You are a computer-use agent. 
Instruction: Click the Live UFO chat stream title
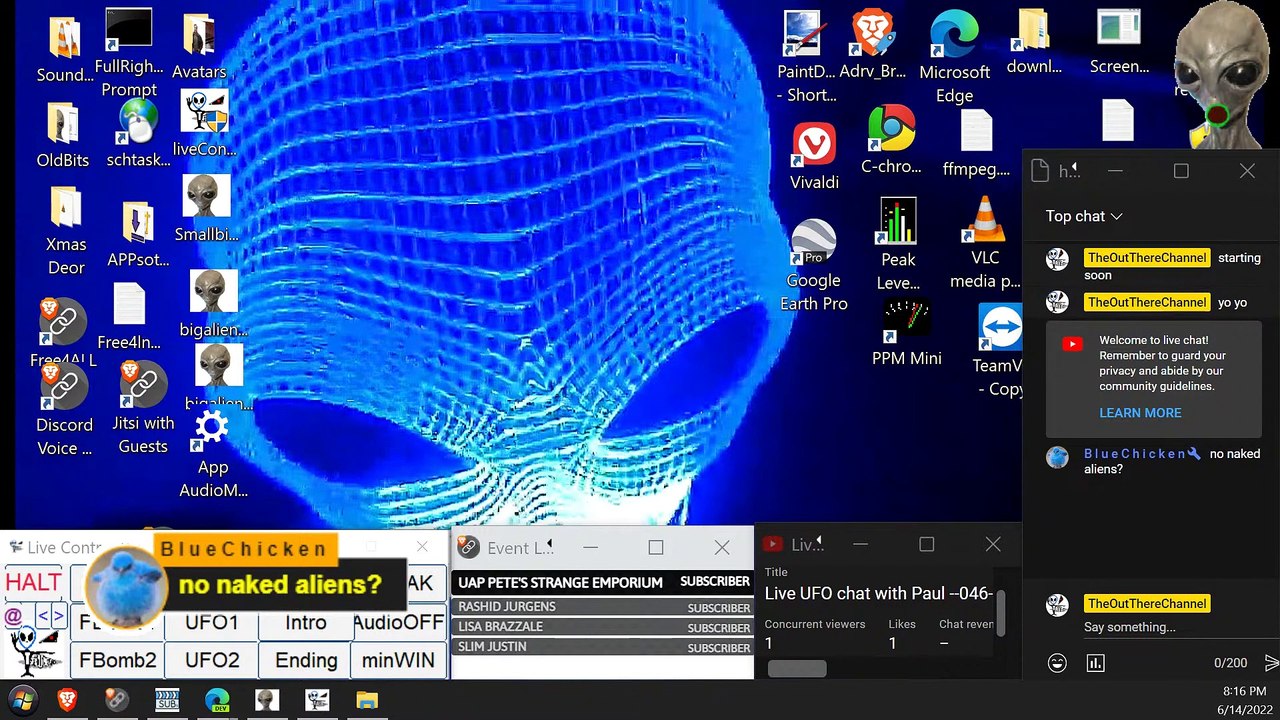pyautogui.click(x=878, y=593)
